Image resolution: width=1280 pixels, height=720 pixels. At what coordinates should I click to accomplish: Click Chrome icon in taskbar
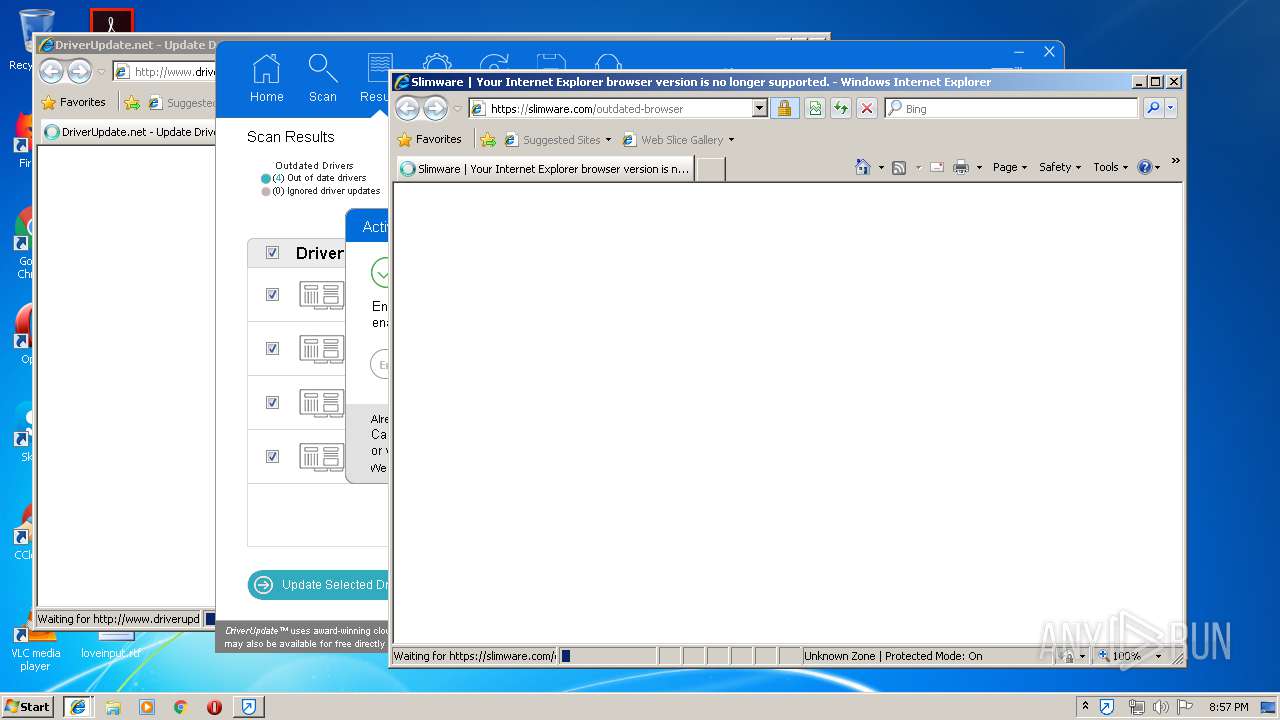(x=180, y=707)
